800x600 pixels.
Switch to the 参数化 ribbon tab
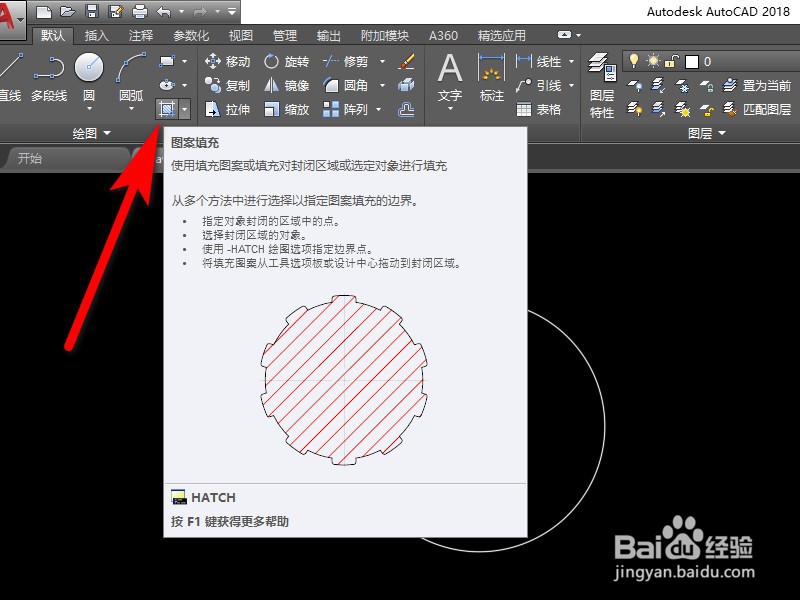point(191,35)
